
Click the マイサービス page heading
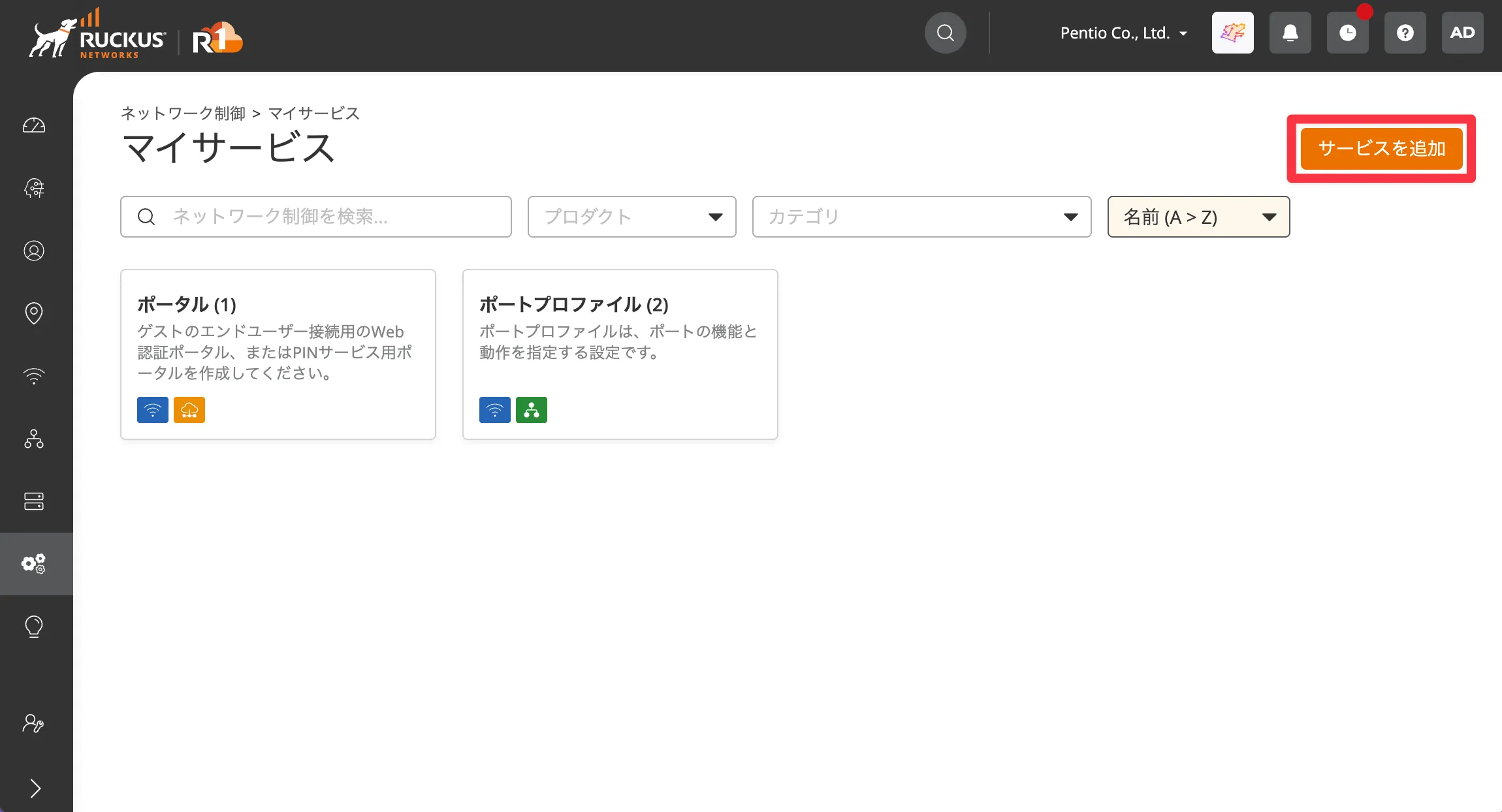(229, 148)
